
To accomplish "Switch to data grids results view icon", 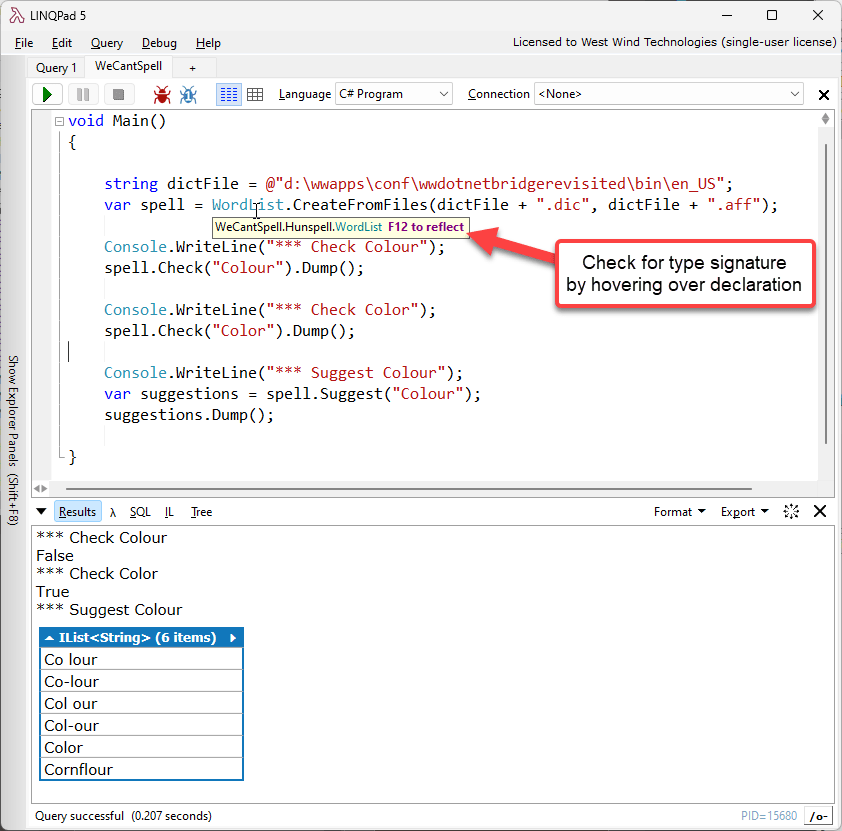I will [x=255, y=94].
